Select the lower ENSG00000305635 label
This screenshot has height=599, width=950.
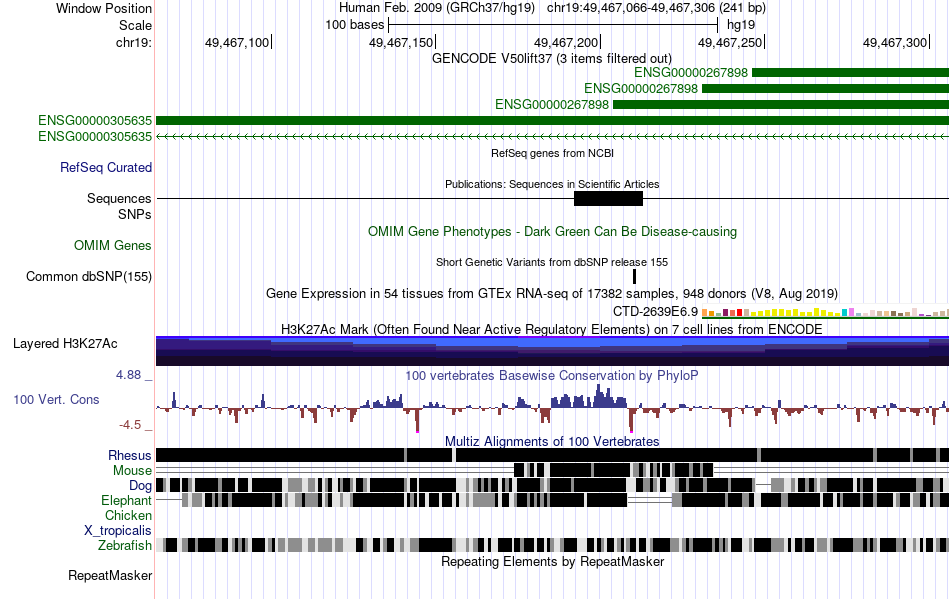pos(95,136)
